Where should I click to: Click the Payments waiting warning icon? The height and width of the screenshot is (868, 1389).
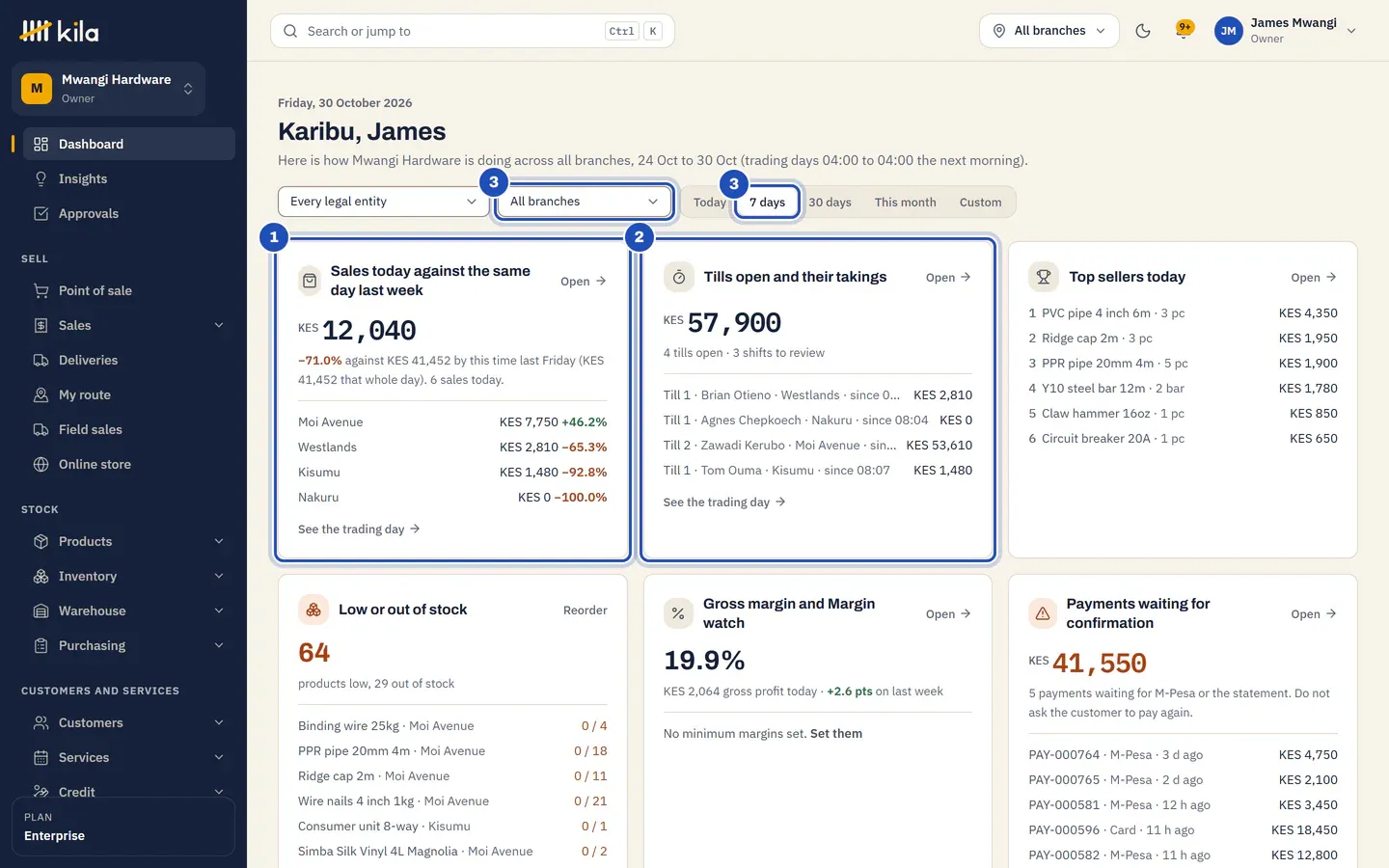click(x=1043, y=613)
